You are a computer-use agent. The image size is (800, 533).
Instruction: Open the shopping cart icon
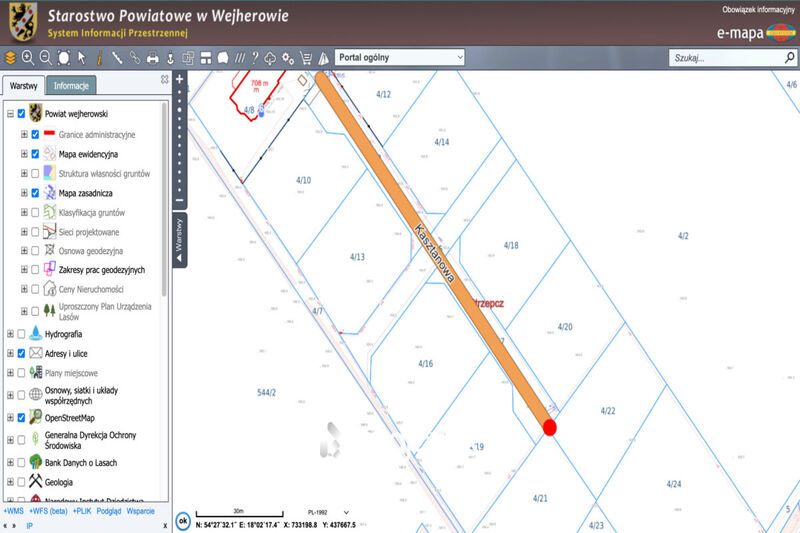(x=306, y=58)
